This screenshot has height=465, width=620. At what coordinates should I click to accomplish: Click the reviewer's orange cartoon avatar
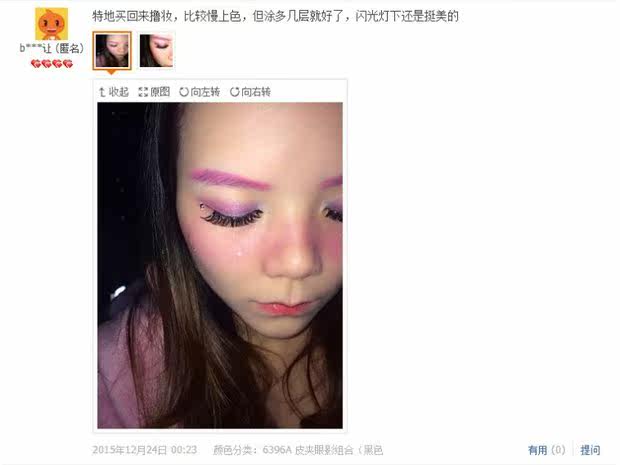click(x=51, y=24)
